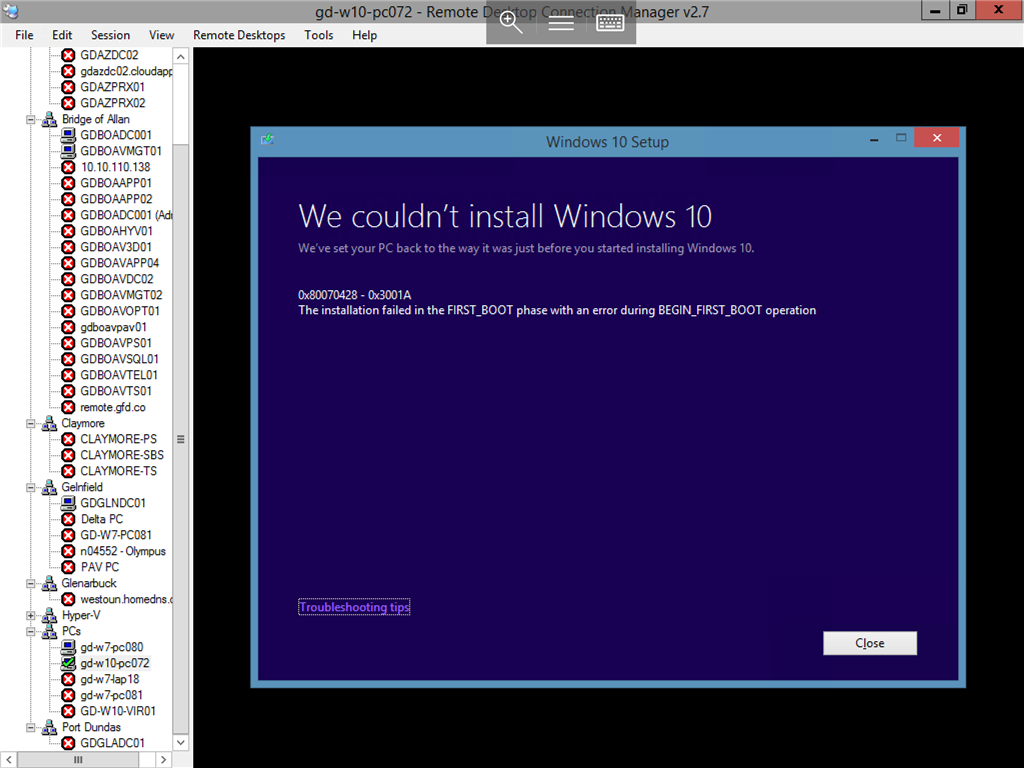This screenshot has width=1024, height=768.
Task: Click the app icon in Remote Desktop Connection Manager title bar
Action: [10, 10]
